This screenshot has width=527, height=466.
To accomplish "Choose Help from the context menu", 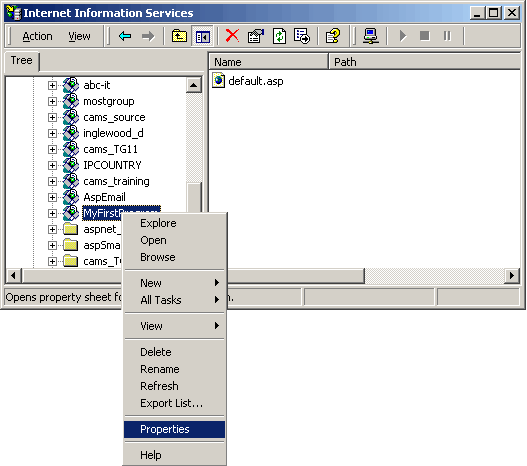I will (174, 455).
